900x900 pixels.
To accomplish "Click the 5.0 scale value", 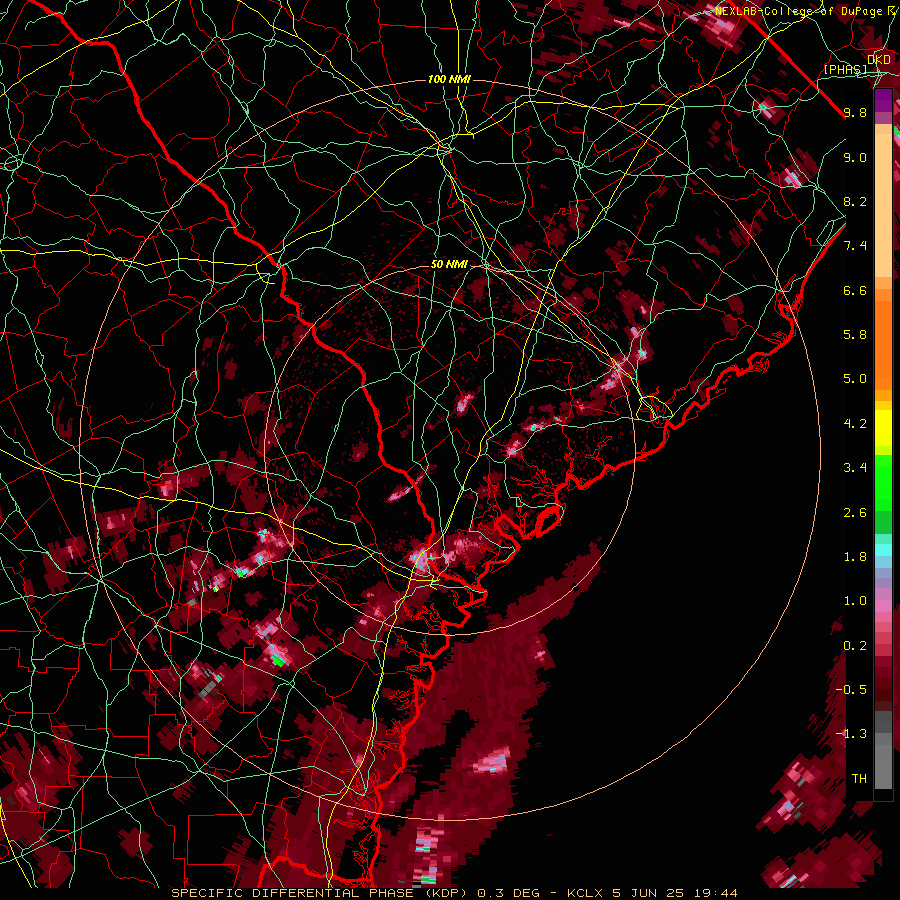I will click(855, 379).
